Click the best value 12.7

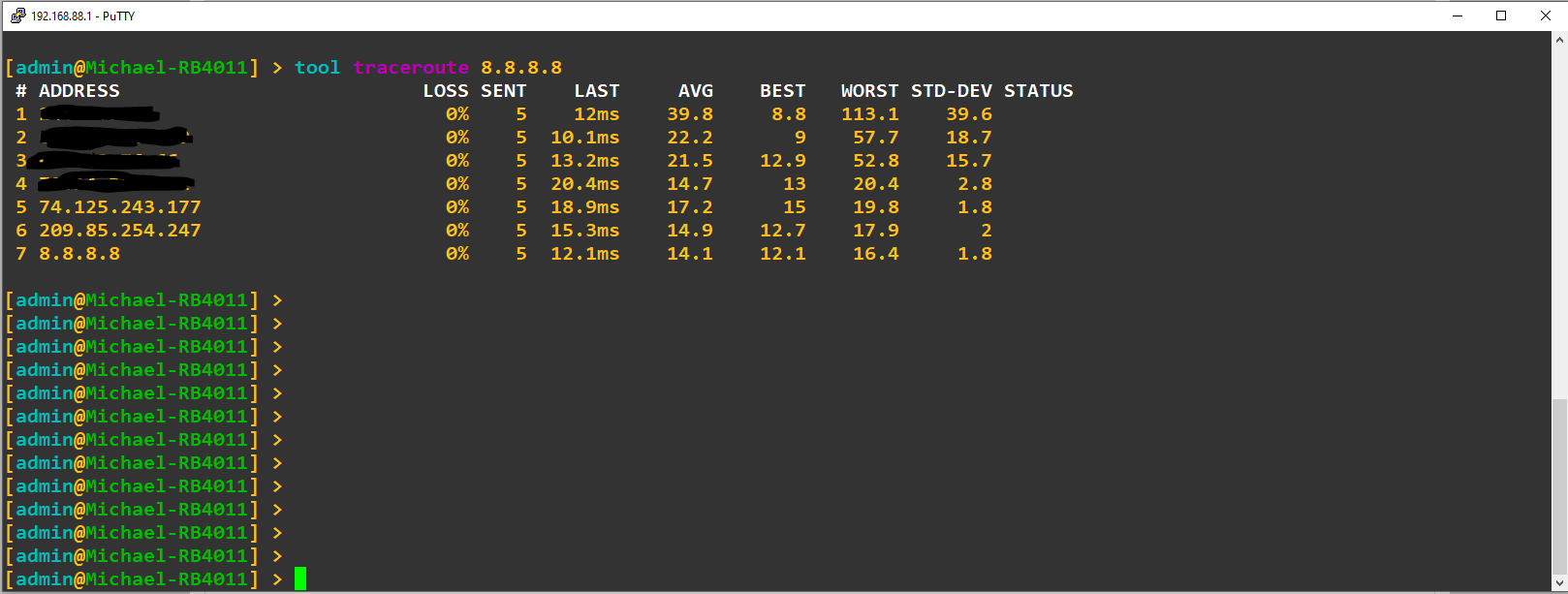pyautogui.click(x=783, y=231)
